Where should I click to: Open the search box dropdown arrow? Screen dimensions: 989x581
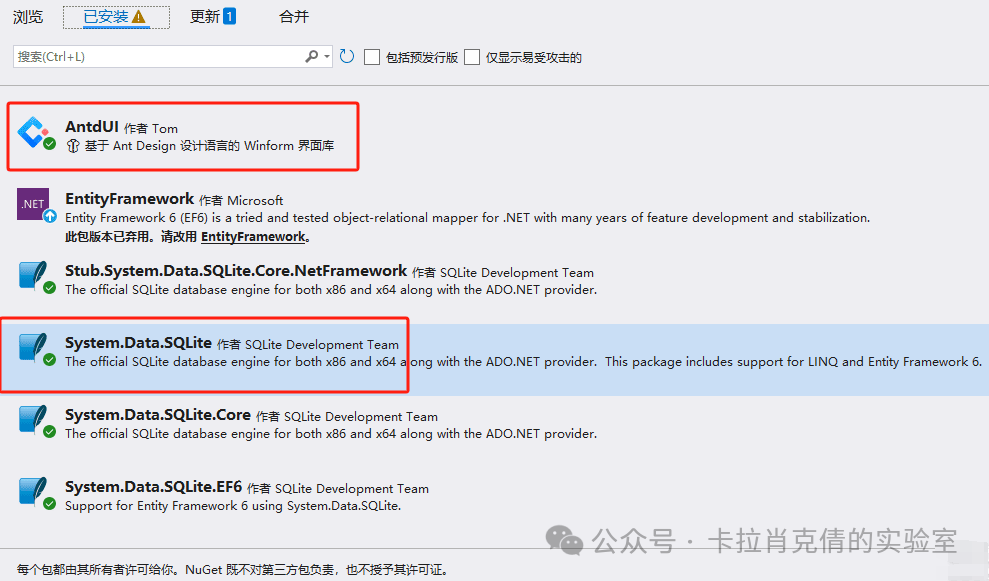327,57
